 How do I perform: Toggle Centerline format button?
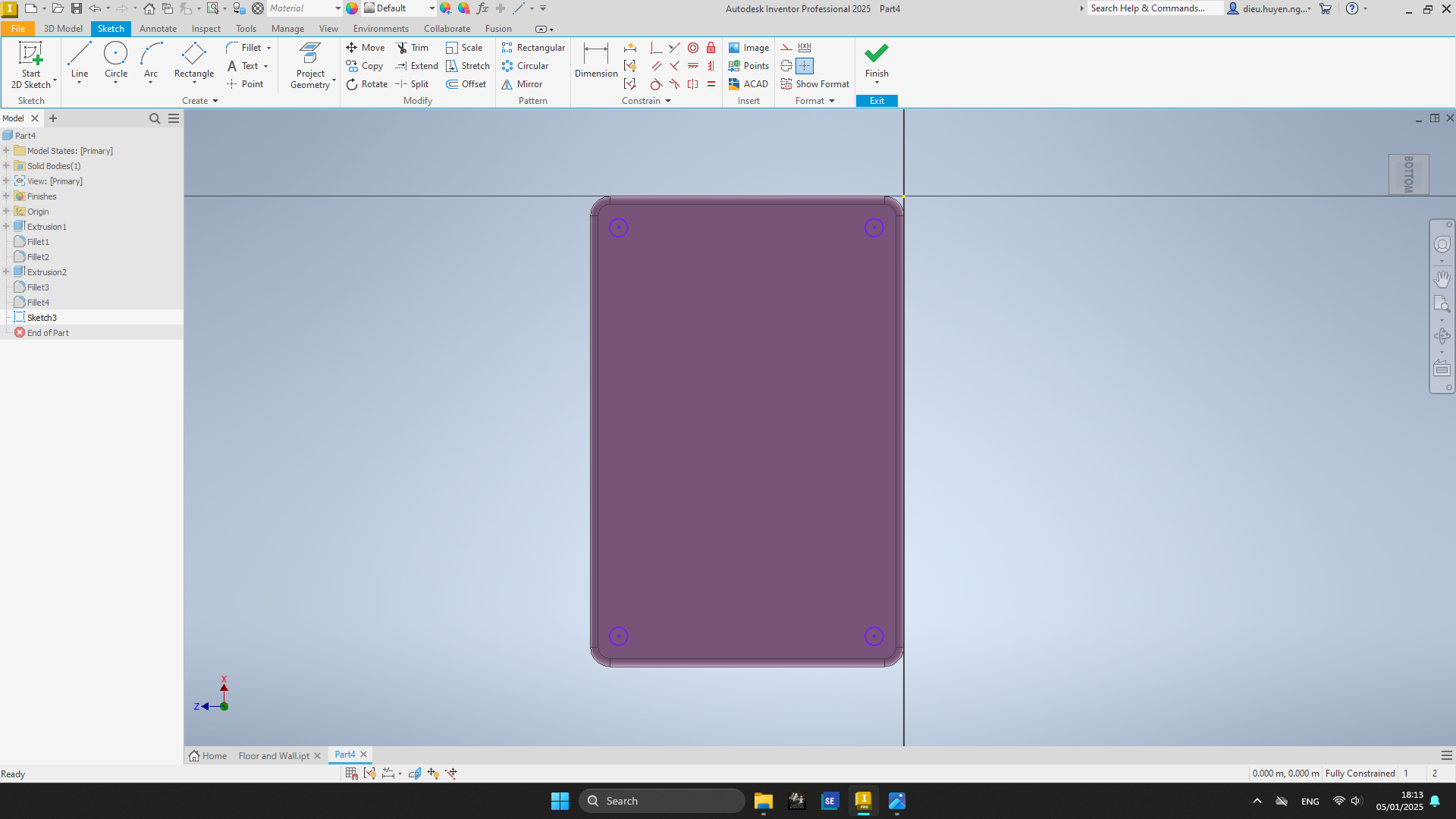click(x=786, y=66)
